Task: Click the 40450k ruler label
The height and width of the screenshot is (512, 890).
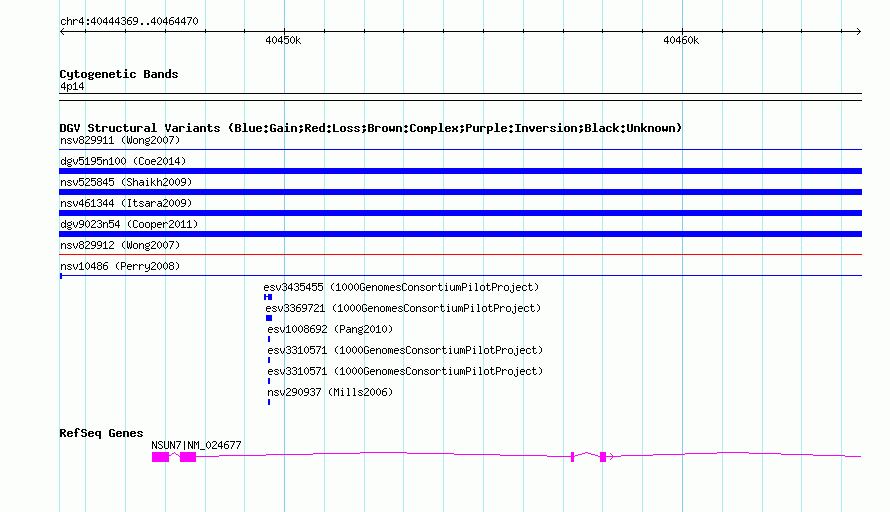Action: (283, 40)
